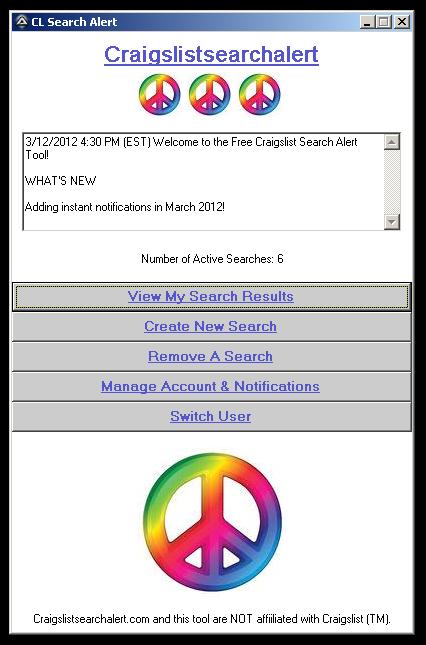426x645 pixels.
Task: Select Remove A Search
Action: tap(211, 356)
